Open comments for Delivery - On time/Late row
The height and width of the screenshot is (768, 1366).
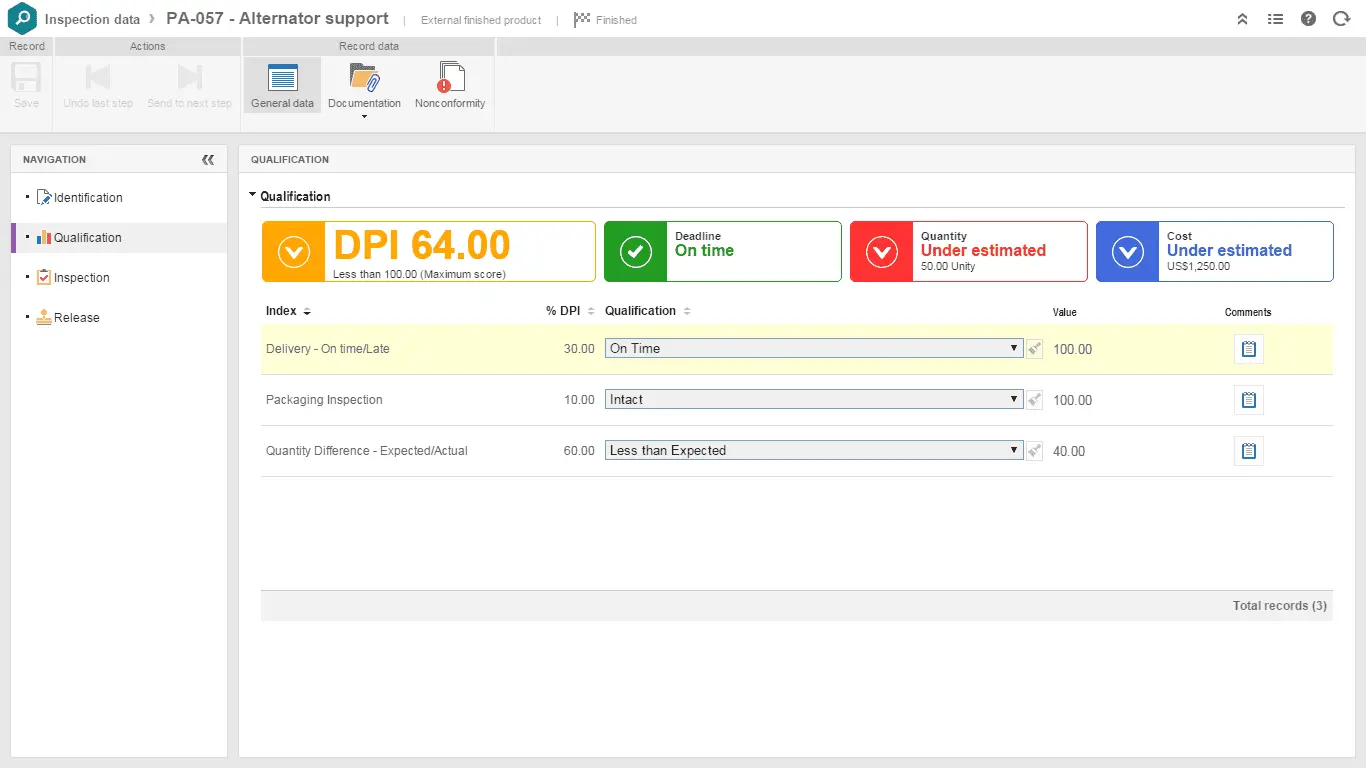pos(1248,349)
